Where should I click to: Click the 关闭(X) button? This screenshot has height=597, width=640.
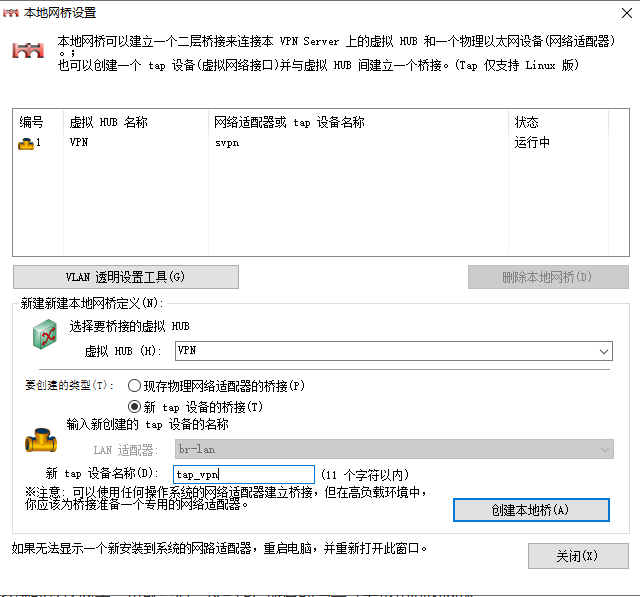(x=578, y=556)
